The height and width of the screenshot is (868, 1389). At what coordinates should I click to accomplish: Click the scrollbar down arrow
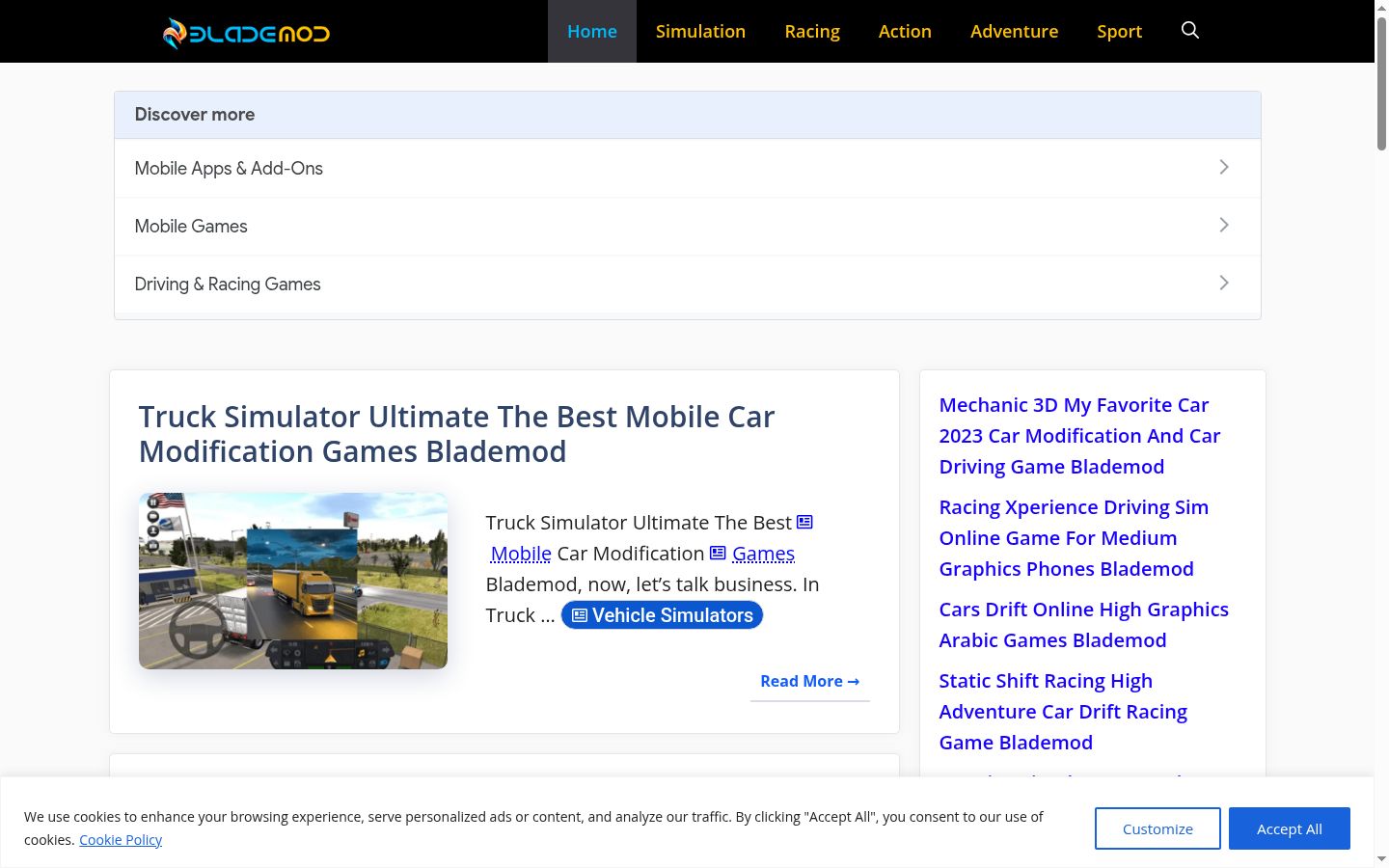point(1381,858)
